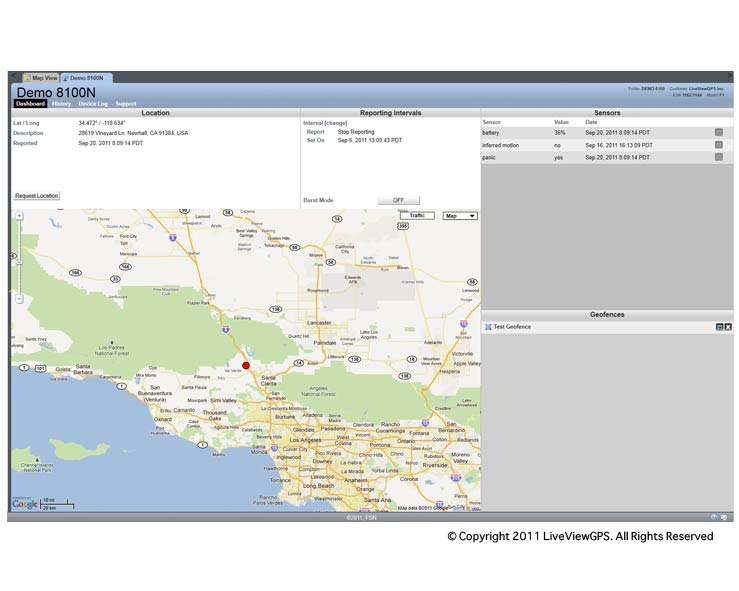
Task: Zoom in using the map plus button
Action: (x=19, y=216)
